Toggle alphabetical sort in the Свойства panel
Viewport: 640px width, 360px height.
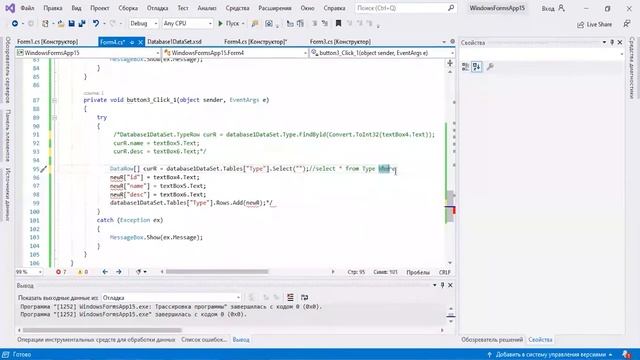tap(477, 67)
